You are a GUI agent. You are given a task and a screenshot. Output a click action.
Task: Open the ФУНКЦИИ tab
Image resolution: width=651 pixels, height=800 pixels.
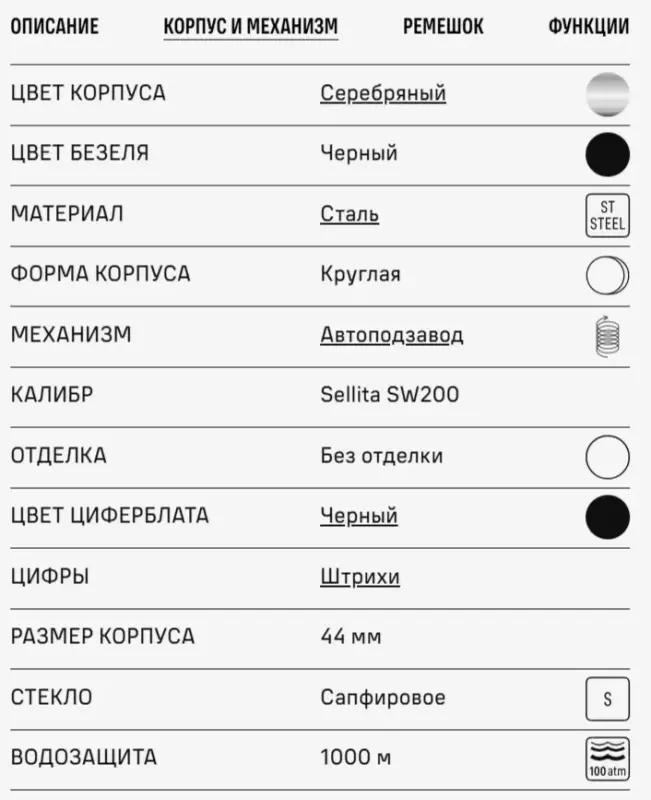[588, 27]
